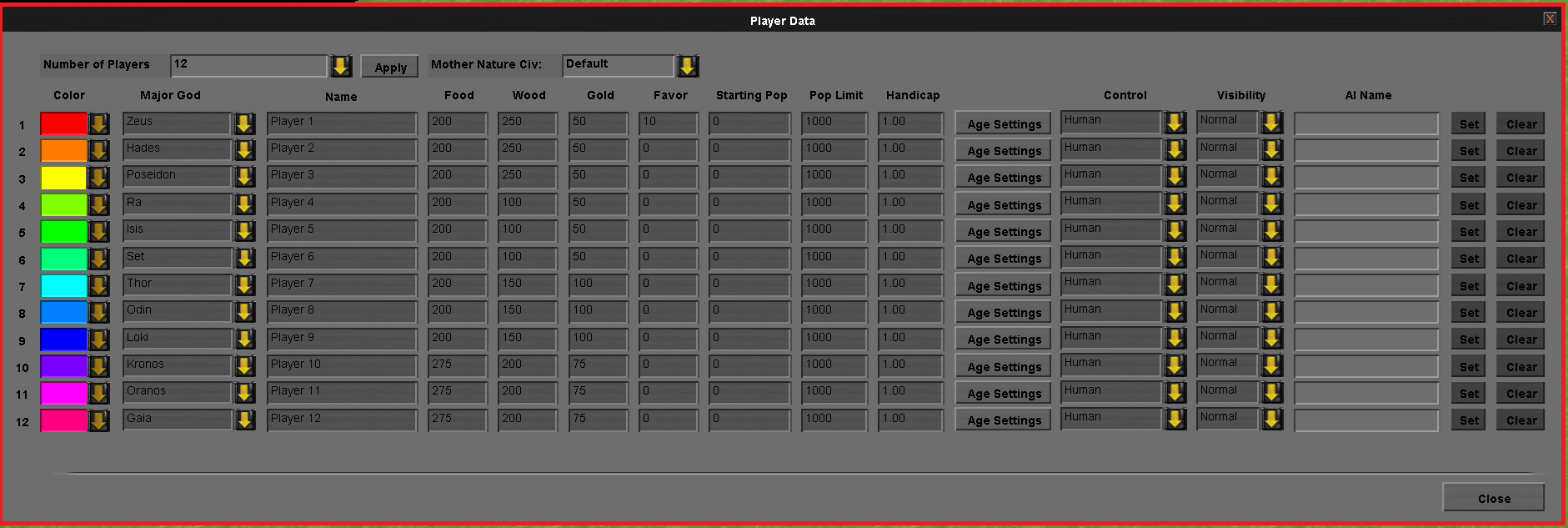Image resolution: width=1568 pixels, height=528 pixels.
Task: Open Visibility dropdown arrow for Player 6
Action: click(x=1271, y=258)
